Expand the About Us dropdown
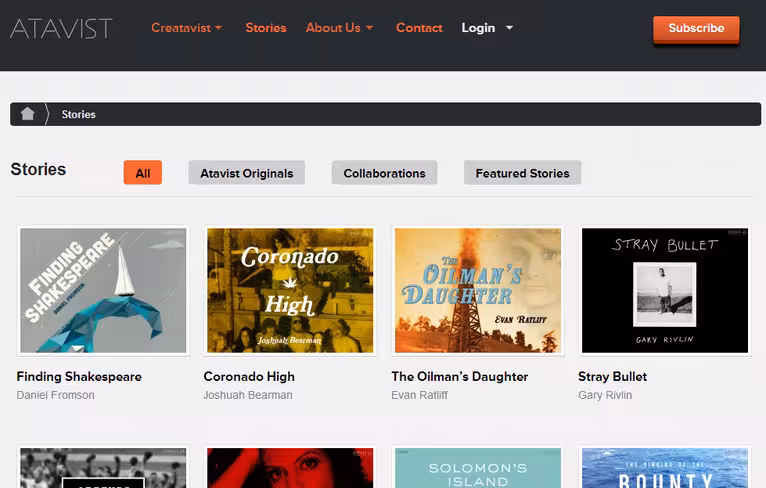 coord(340,28)
